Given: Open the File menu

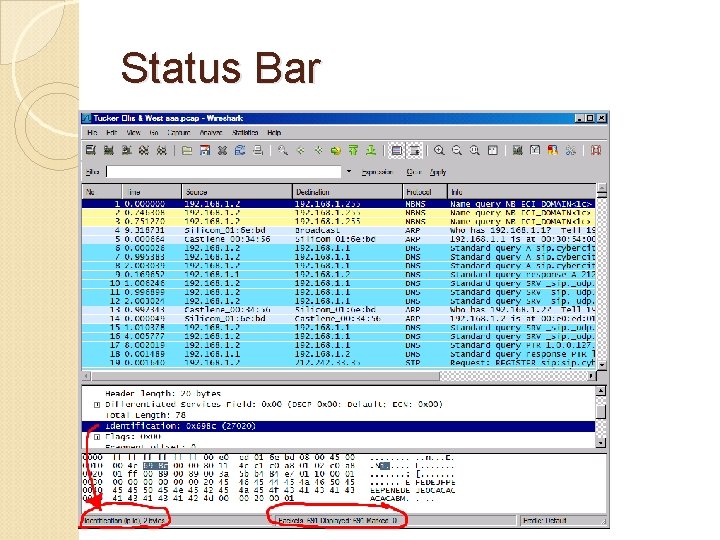Looking at the screenshot, I should tap(92, 132).
